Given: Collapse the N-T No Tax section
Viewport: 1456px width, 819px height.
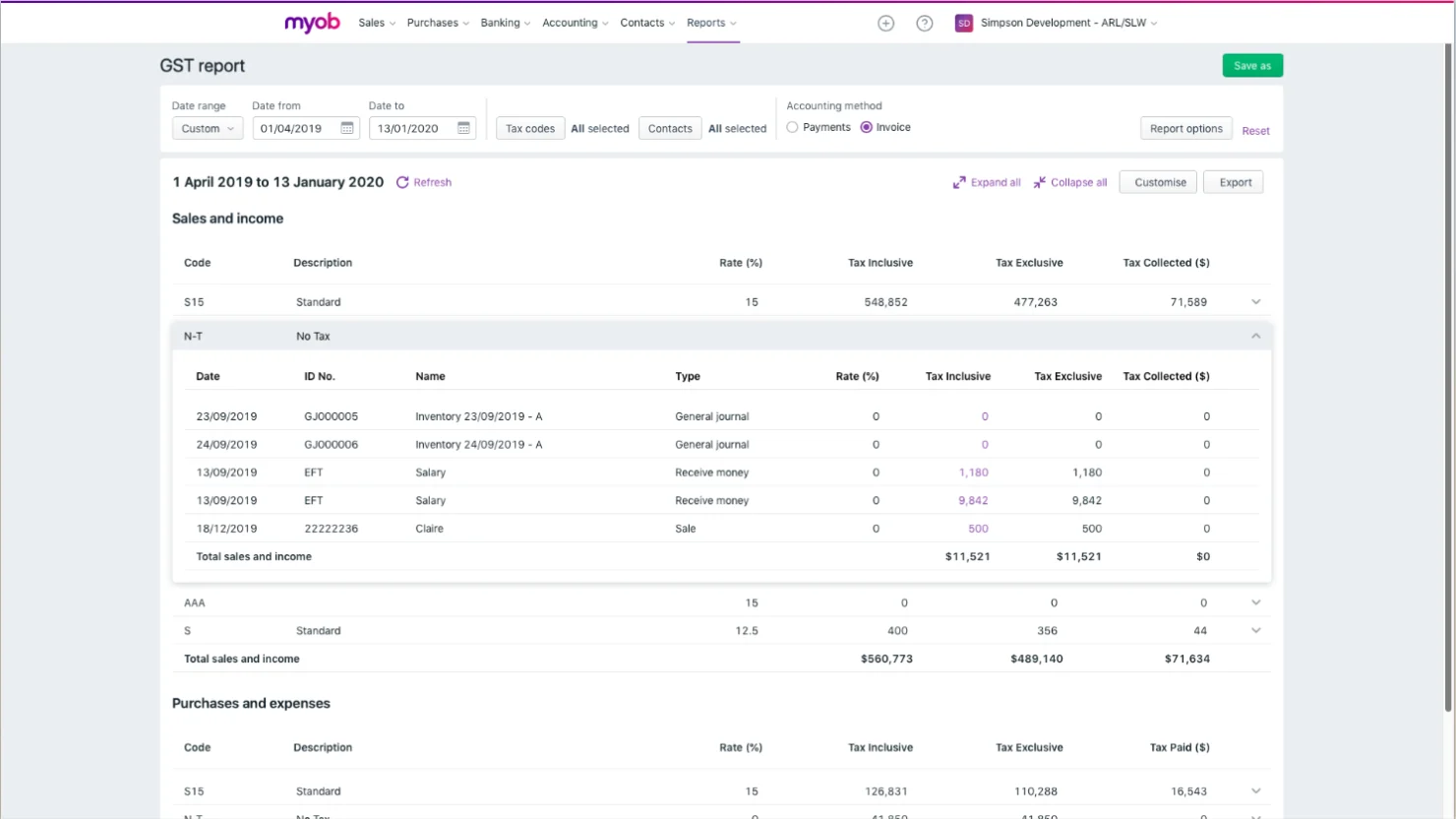Looking at the screenshot, I should [1255, 336].
